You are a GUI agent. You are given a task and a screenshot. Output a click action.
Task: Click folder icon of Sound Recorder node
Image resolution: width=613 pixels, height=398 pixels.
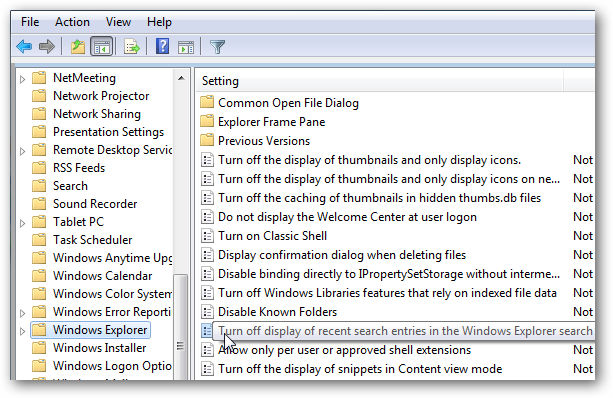(x=39, y=204)
